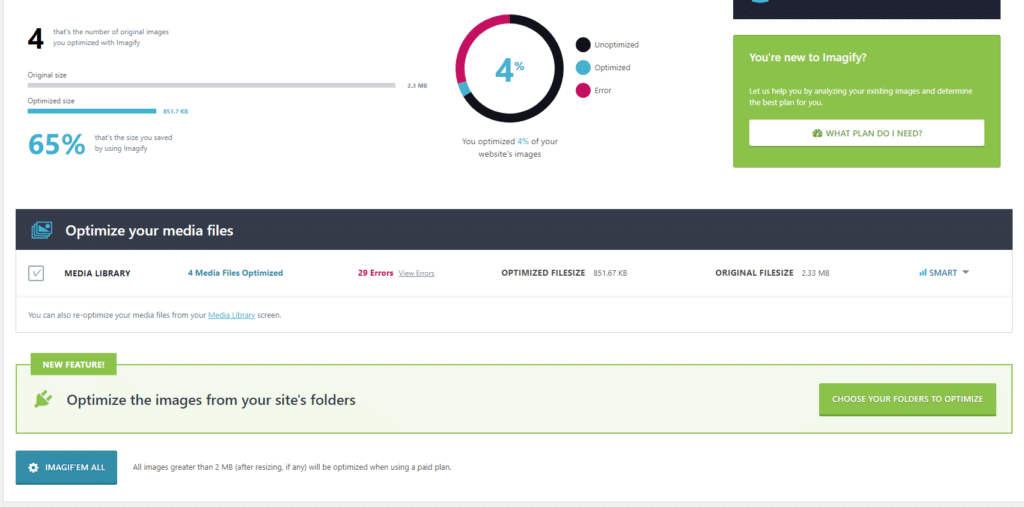Click the 2.33 MB original filesize value
The height and width of the screenshot is (507, 1024).
pos(815,273)
